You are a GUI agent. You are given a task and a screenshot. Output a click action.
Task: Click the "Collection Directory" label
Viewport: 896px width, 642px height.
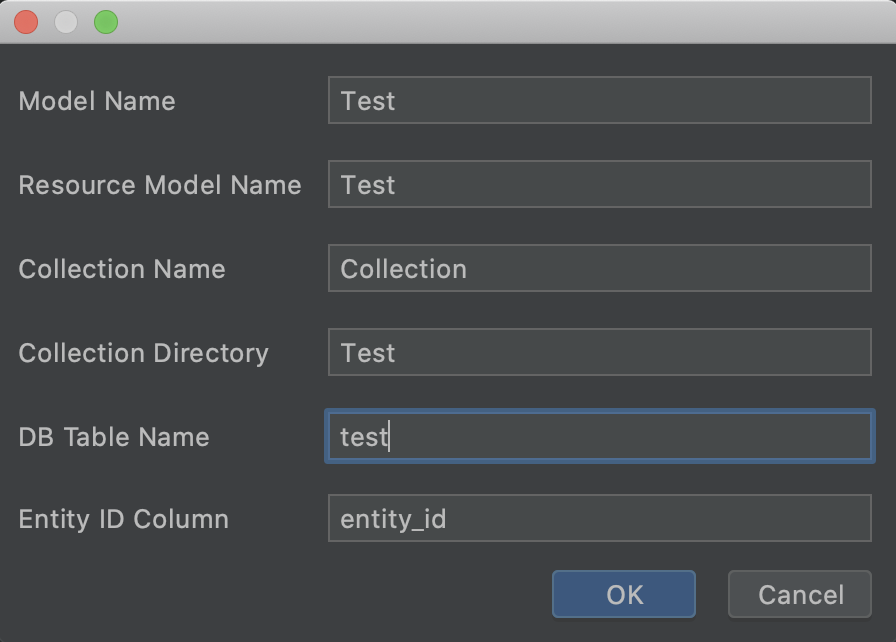[x=143, y=353]
